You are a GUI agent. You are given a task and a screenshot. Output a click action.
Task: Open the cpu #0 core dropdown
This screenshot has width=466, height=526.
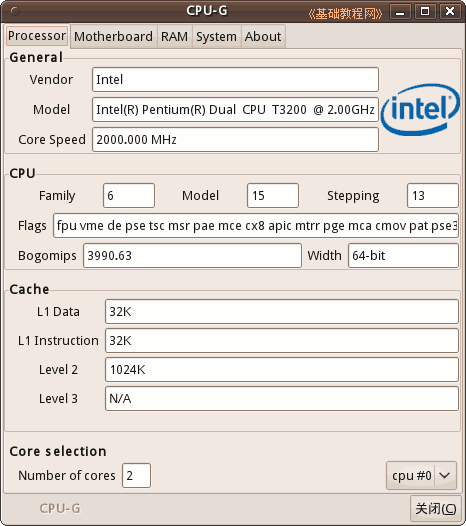coord(421,476)
